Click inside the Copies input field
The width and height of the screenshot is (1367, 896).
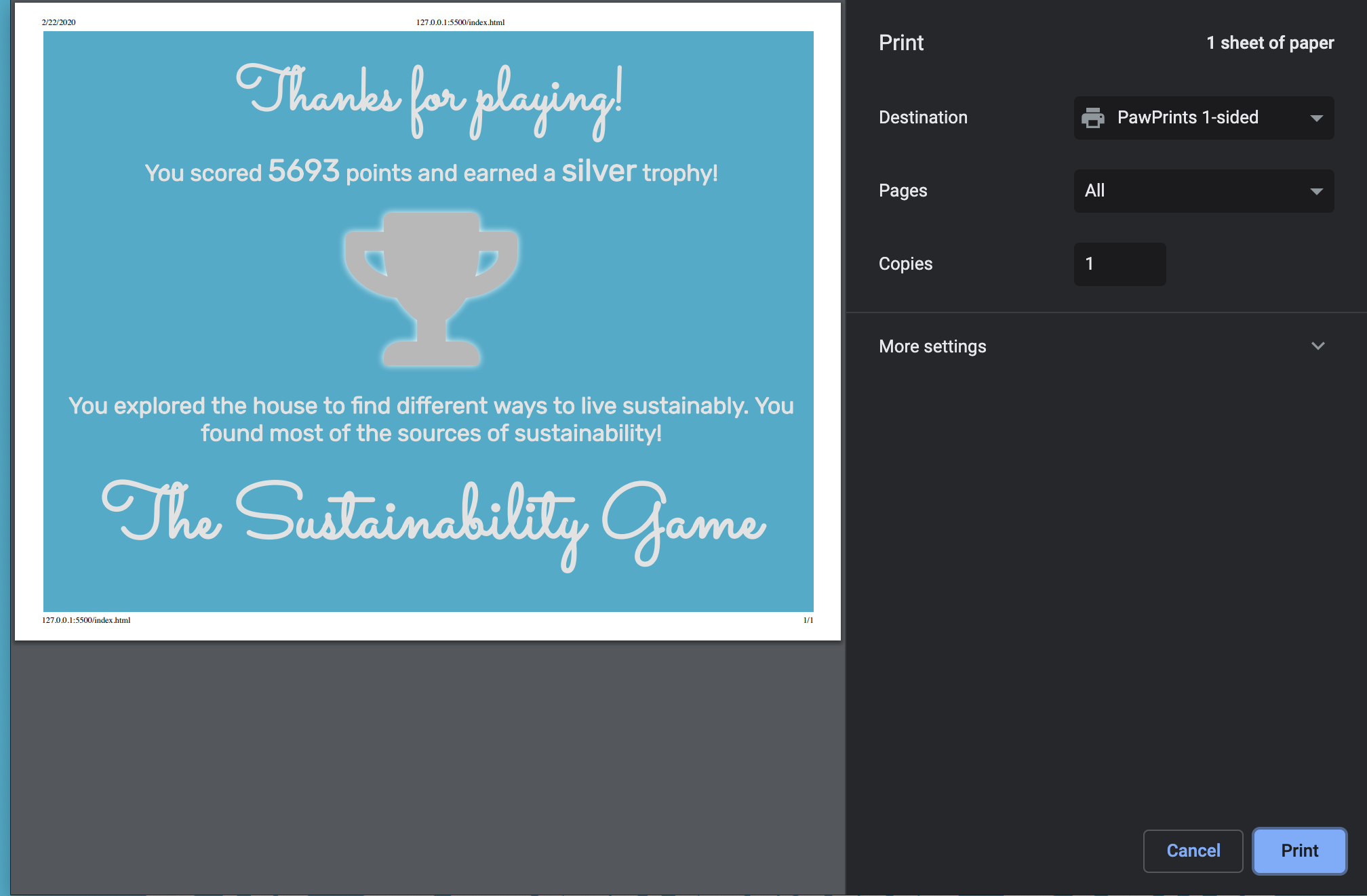tap(1119, 264)
